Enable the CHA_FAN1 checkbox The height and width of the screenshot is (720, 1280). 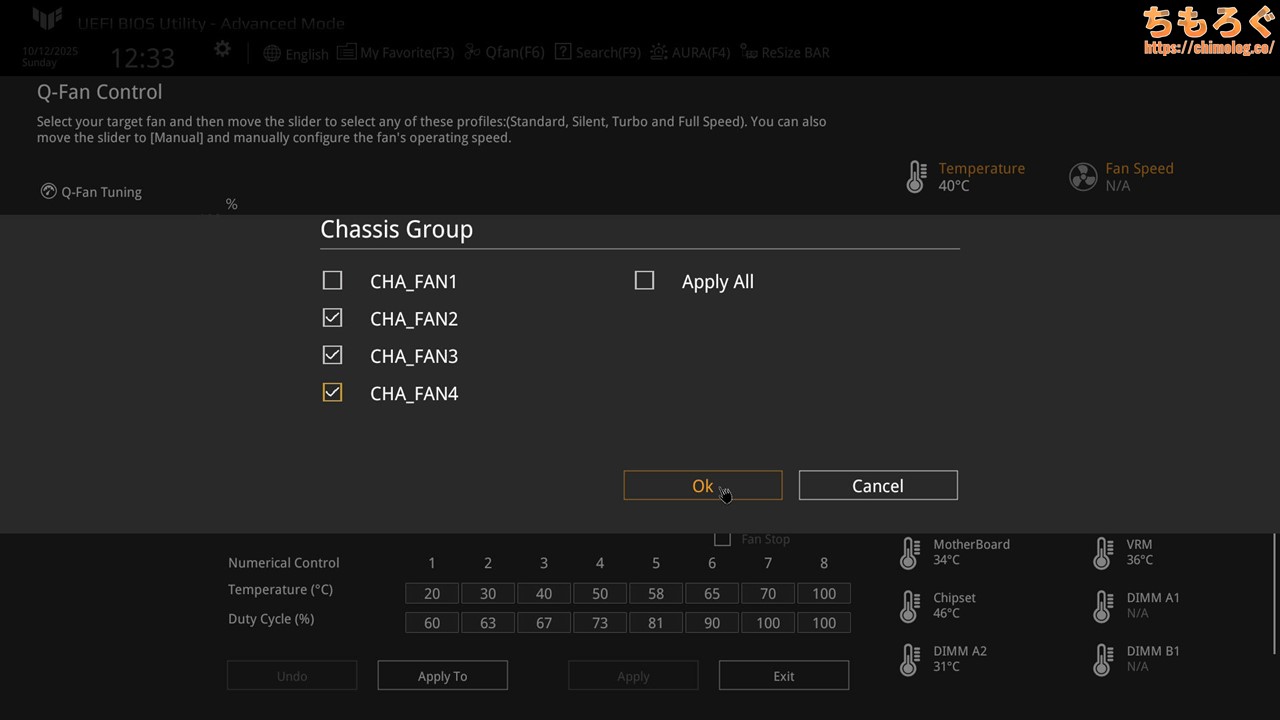[x=333, y=281]
